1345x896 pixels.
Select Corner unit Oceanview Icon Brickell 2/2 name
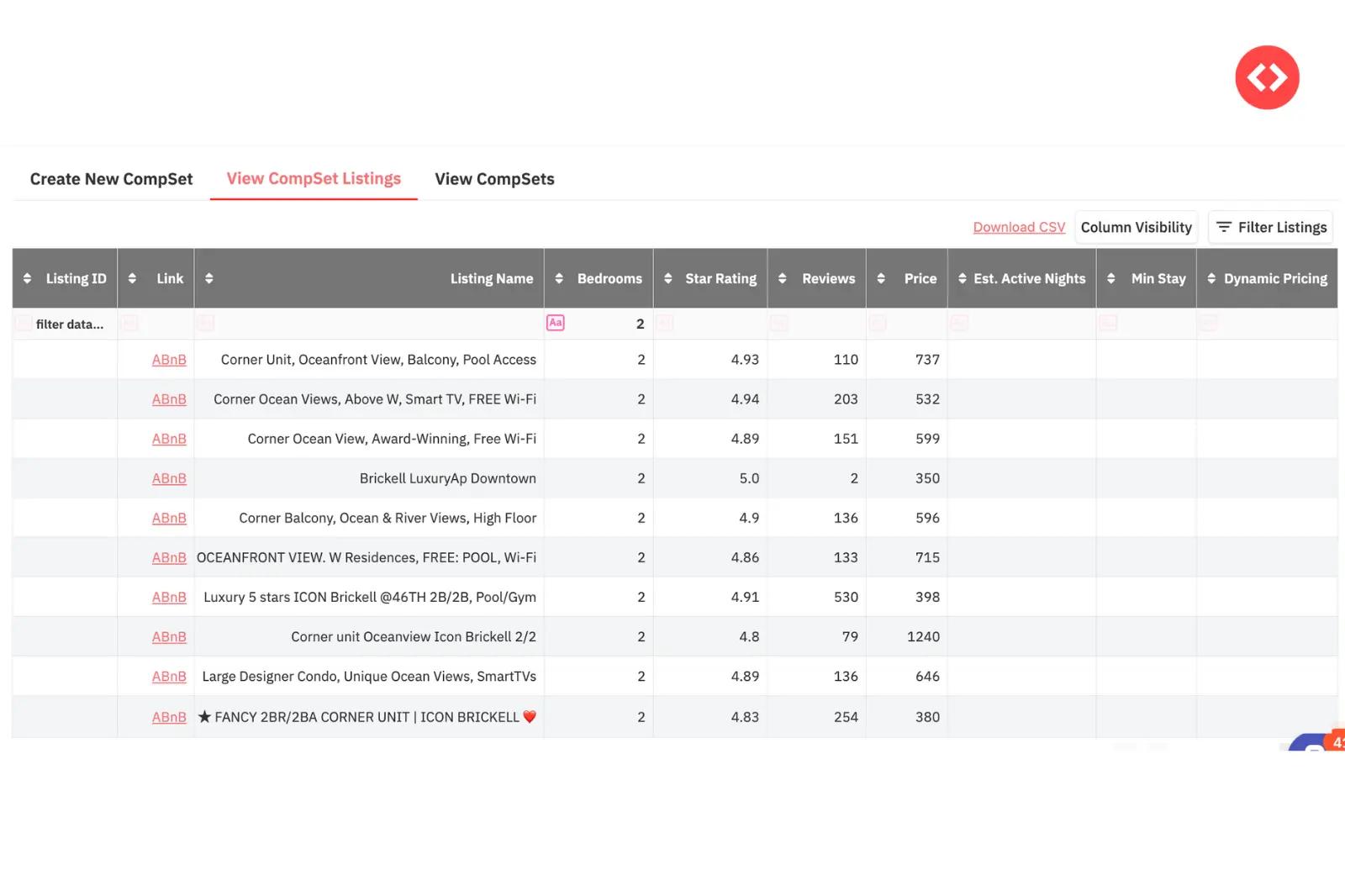point(414,636)
